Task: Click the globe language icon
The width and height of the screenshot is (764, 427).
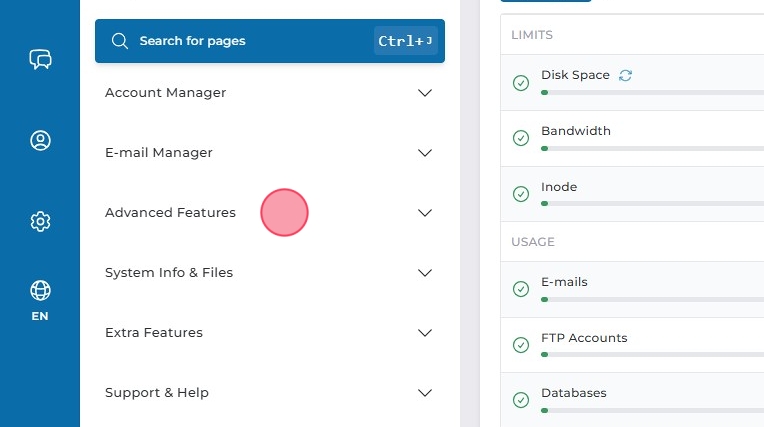Action: 40,290
